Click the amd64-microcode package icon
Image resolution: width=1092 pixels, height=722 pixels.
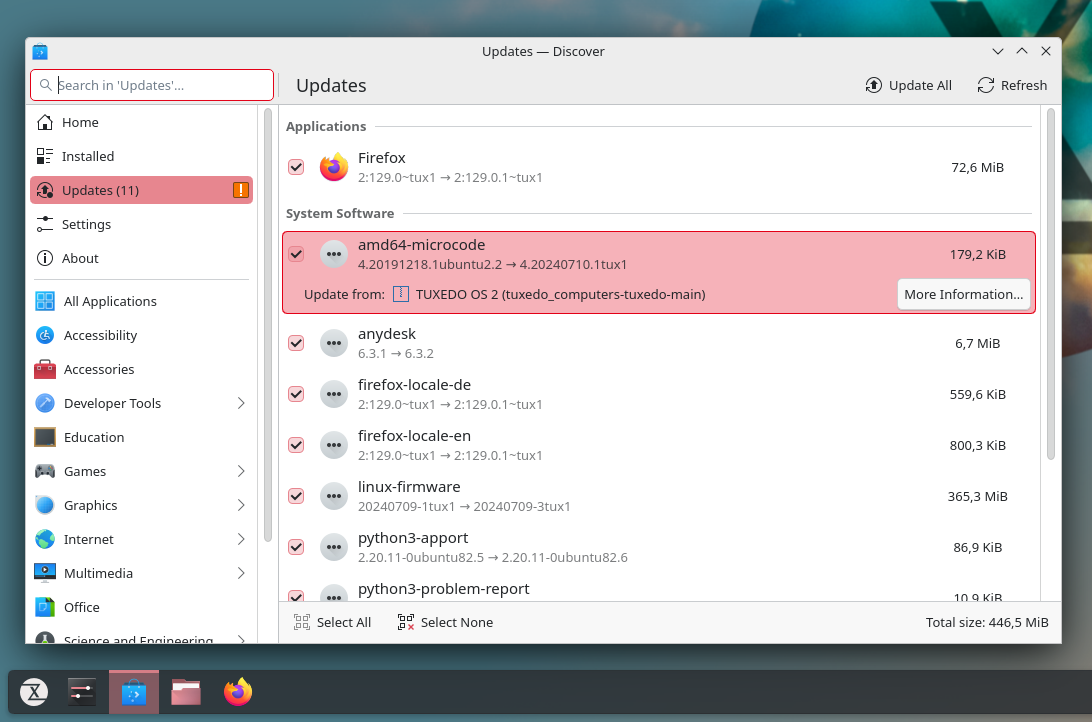click(x=334, y=254)
